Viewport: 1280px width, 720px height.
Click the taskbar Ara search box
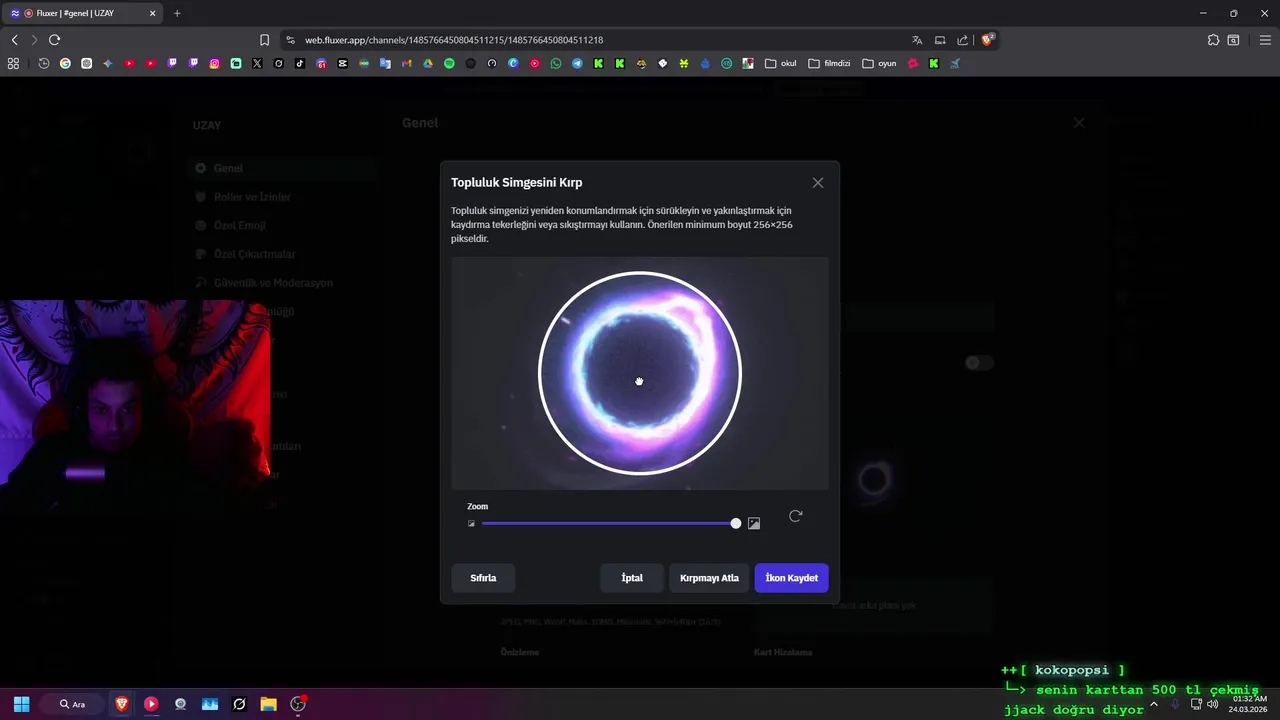click(72, 704)
